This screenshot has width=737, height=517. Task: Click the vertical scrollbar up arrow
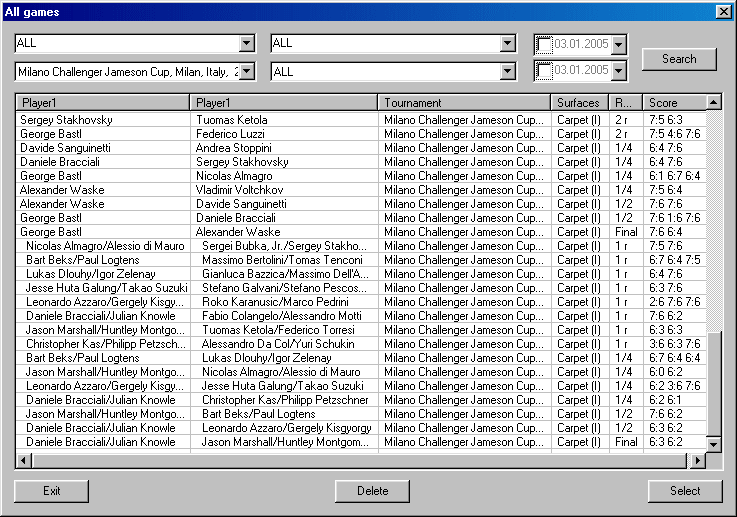pyautogui.click(x=713, y=102)
